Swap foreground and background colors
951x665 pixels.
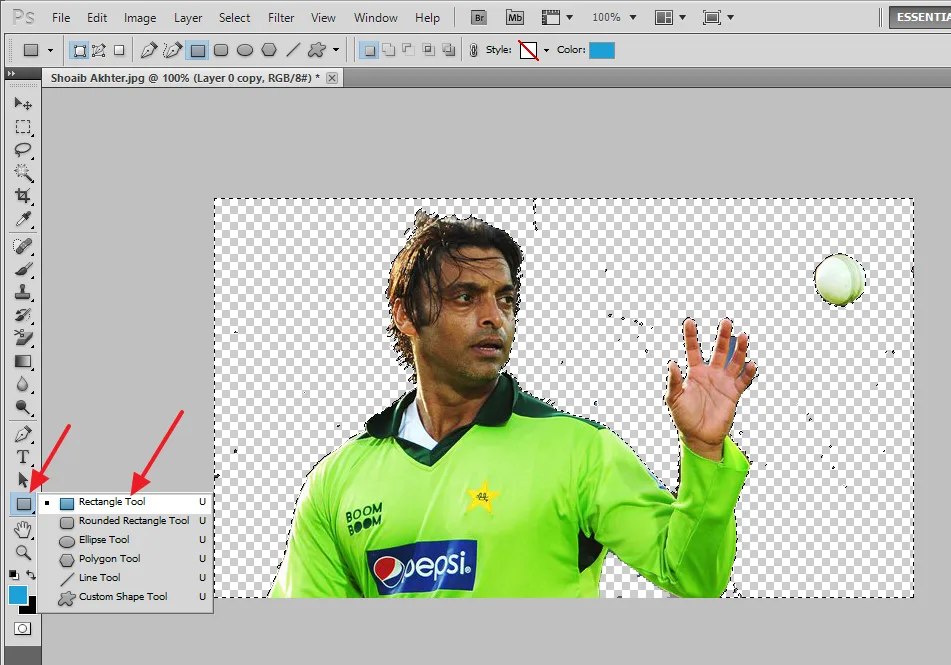31,574
